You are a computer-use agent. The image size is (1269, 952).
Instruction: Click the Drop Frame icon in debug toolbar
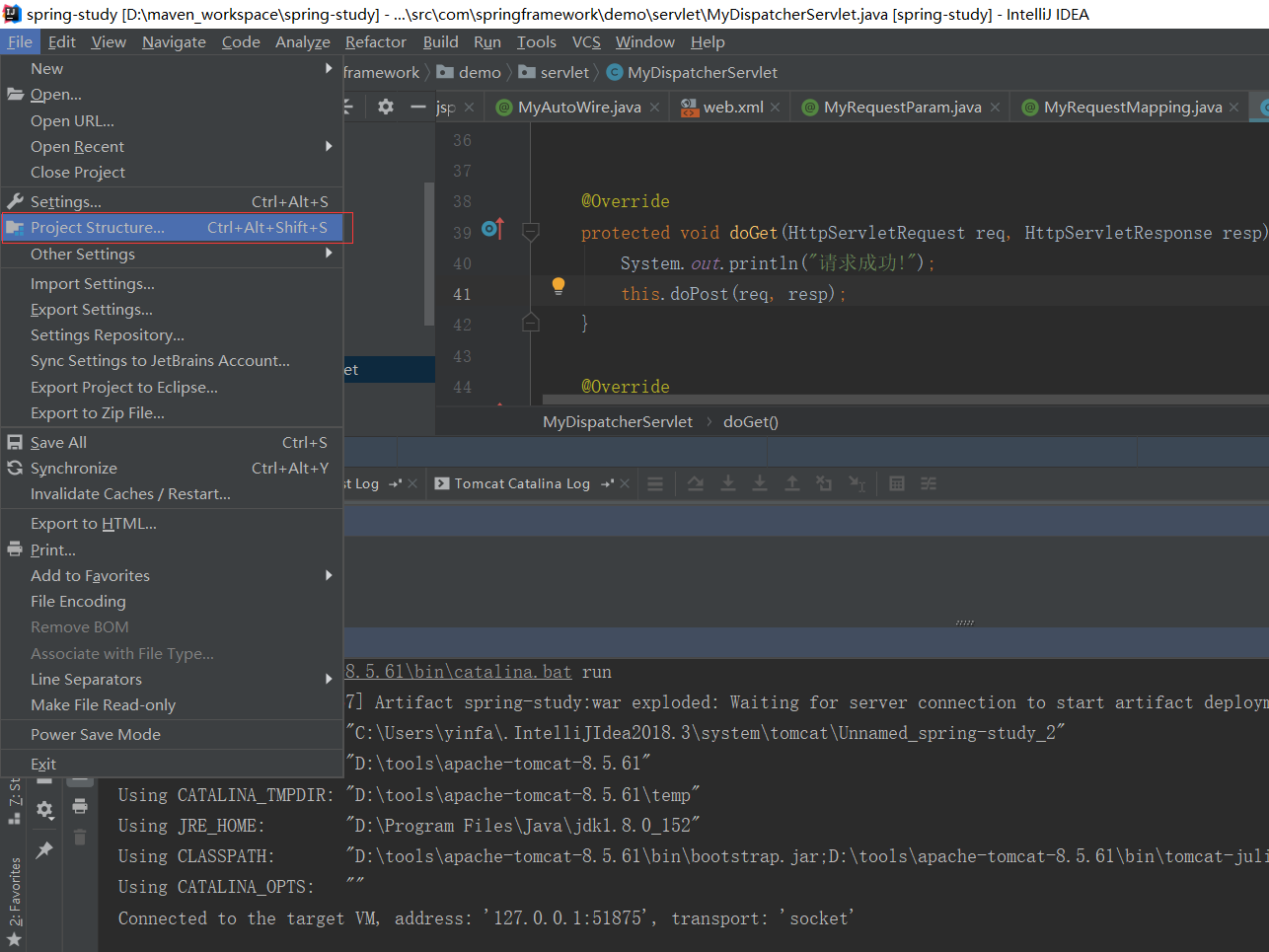824,483
